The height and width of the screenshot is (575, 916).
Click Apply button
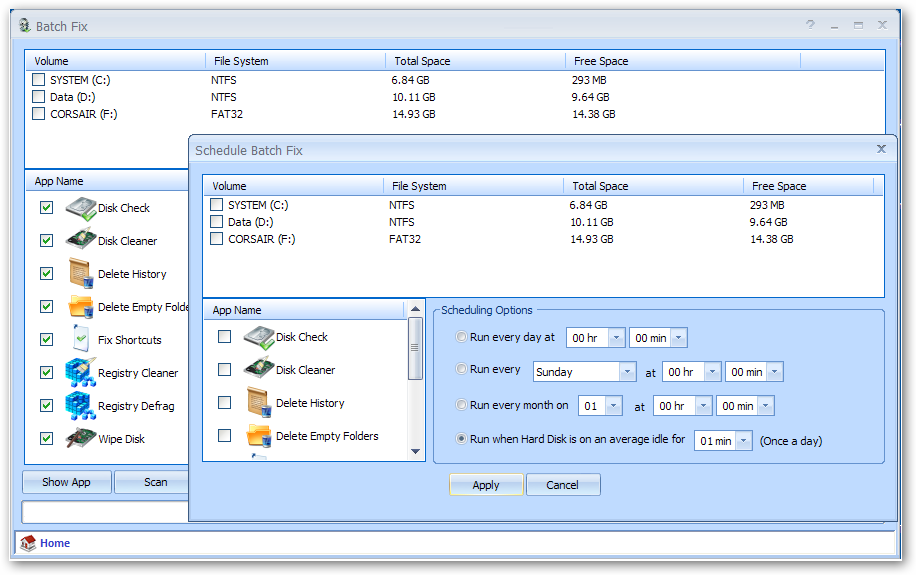pos(486,484)
